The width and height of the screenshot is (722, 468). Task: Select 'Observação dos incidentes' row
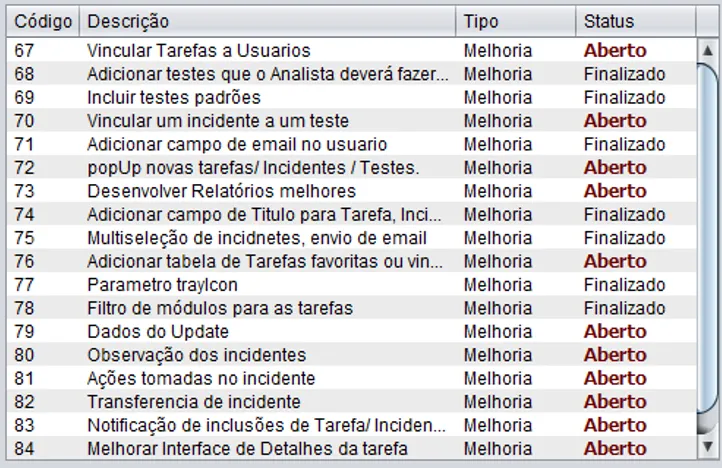click(196, 355)
